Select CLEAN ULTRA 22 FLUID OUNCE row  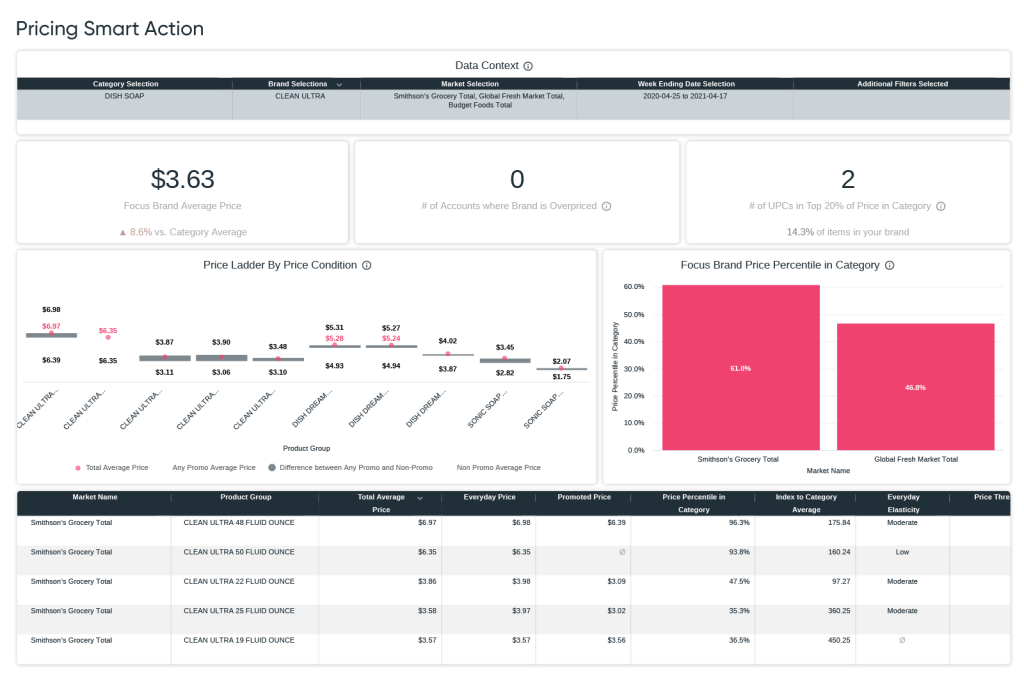click(513, 590)
